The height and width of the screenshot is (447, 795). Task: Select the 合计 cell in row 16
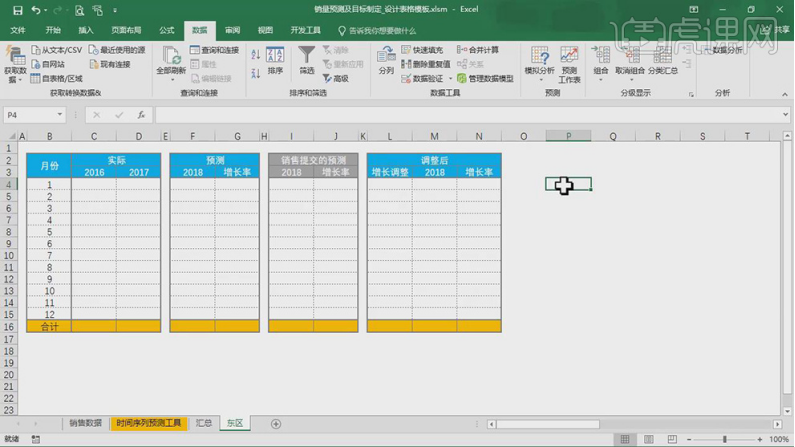[49, 326]
